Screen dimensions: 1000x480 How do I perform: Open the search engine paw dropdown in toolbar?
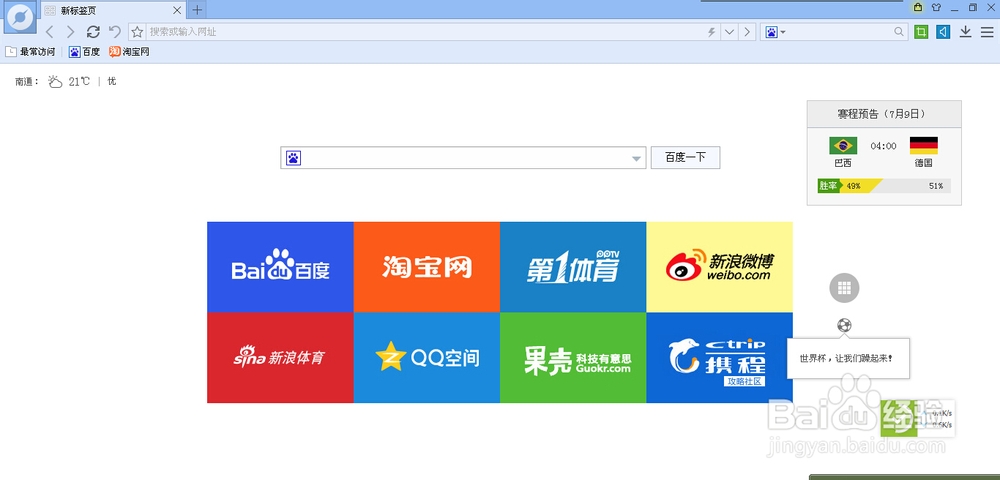pyautogui.click(x=776, y=32)
